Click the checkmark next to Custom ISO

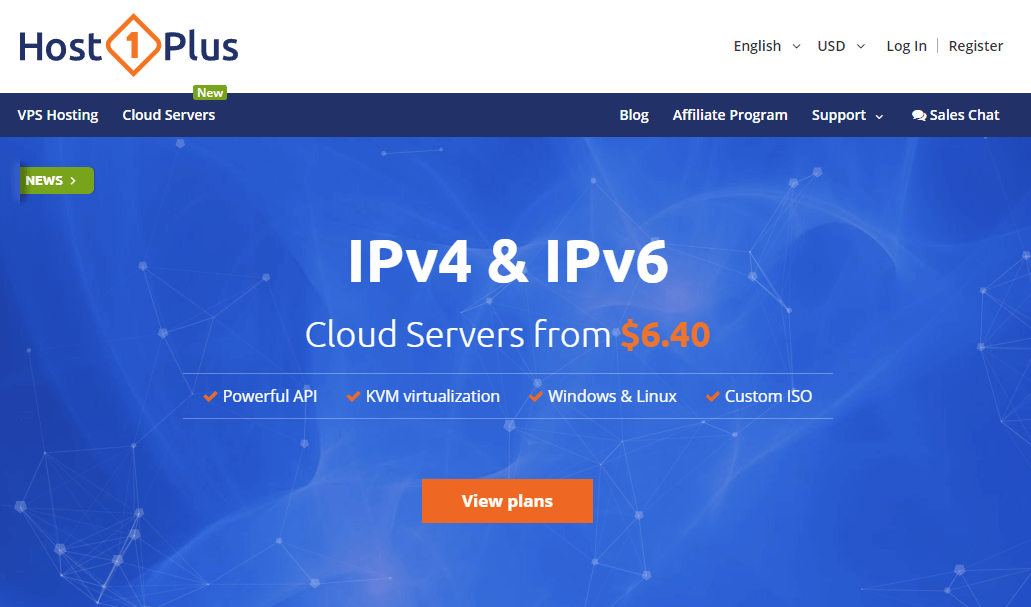pos(712,397)
